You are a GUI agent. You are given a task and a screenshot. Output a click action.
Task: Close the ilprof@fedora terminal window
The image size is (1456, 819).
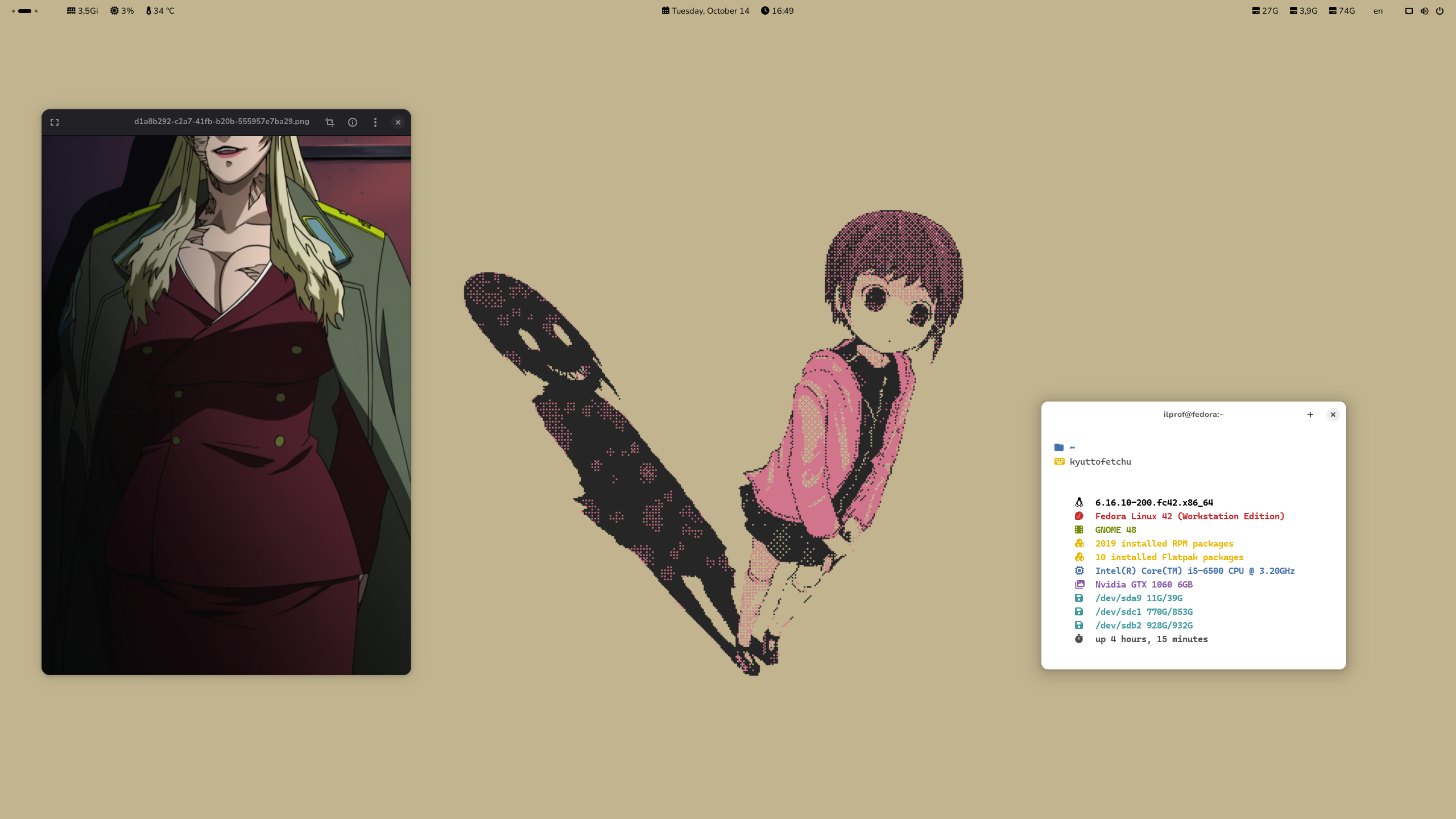[x=1333, y=415]
